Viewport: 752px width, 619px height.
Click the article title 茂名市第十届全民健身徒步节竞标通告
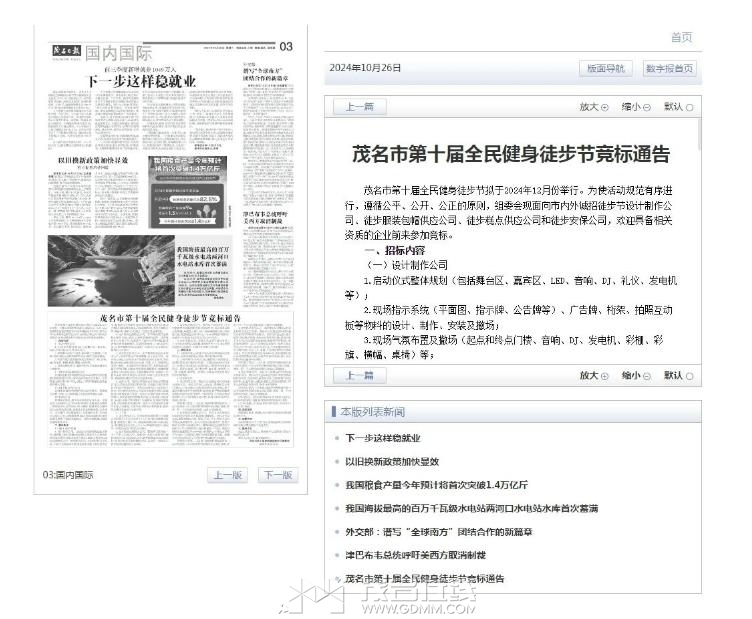click(x=511, y=154)
